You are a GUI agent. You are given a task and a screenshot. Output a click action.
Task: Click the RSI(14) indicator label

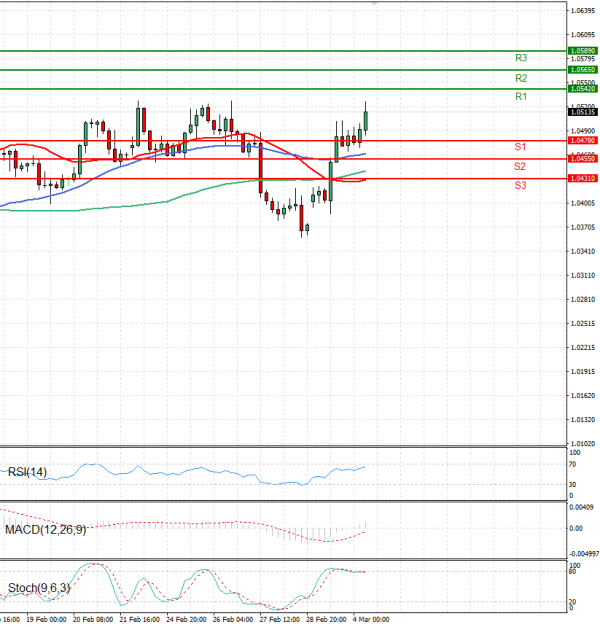(x=27, y=472)
